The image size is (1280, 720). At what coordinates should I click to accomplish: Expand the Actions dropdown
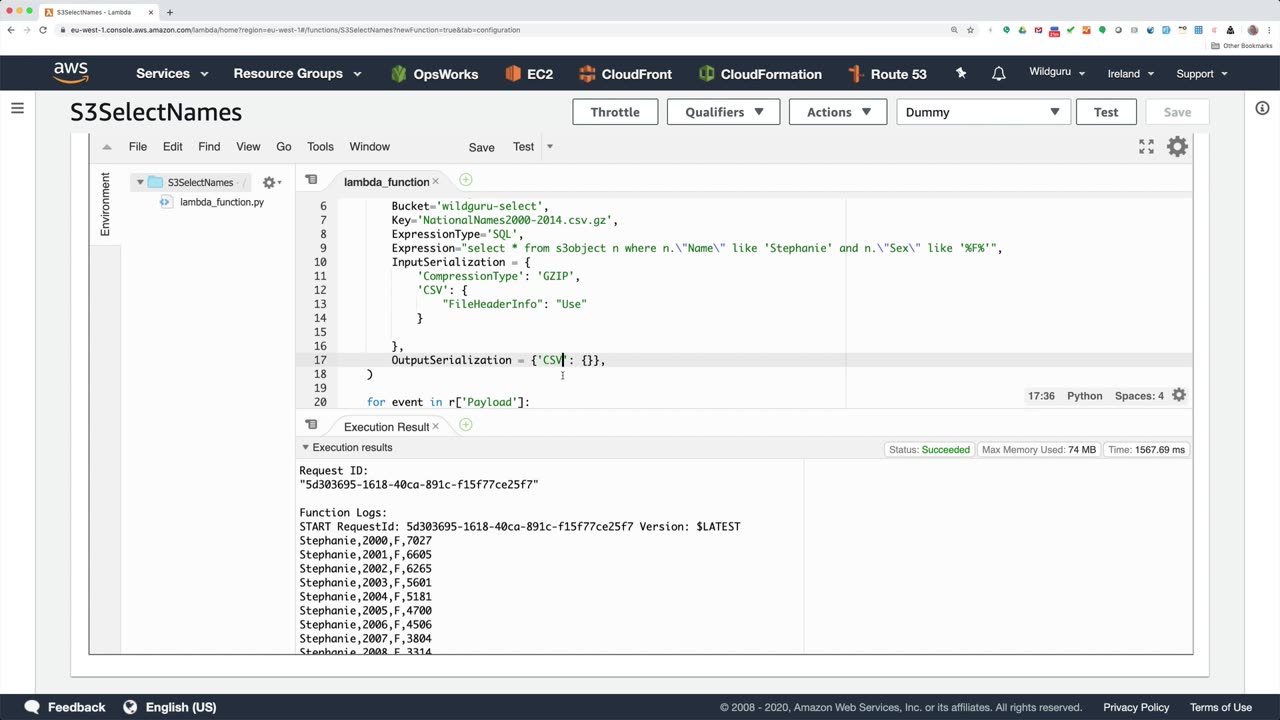click(838, 112)
